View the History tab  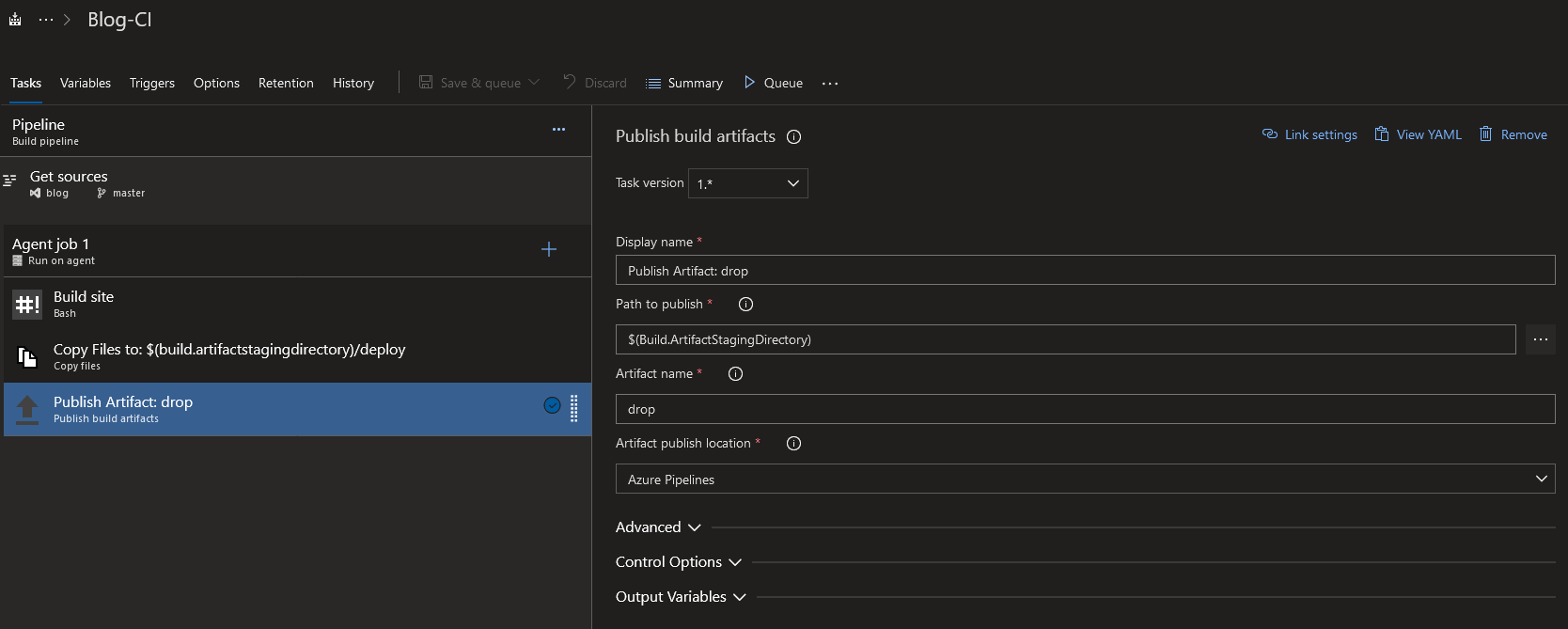(x=353, y=83)
